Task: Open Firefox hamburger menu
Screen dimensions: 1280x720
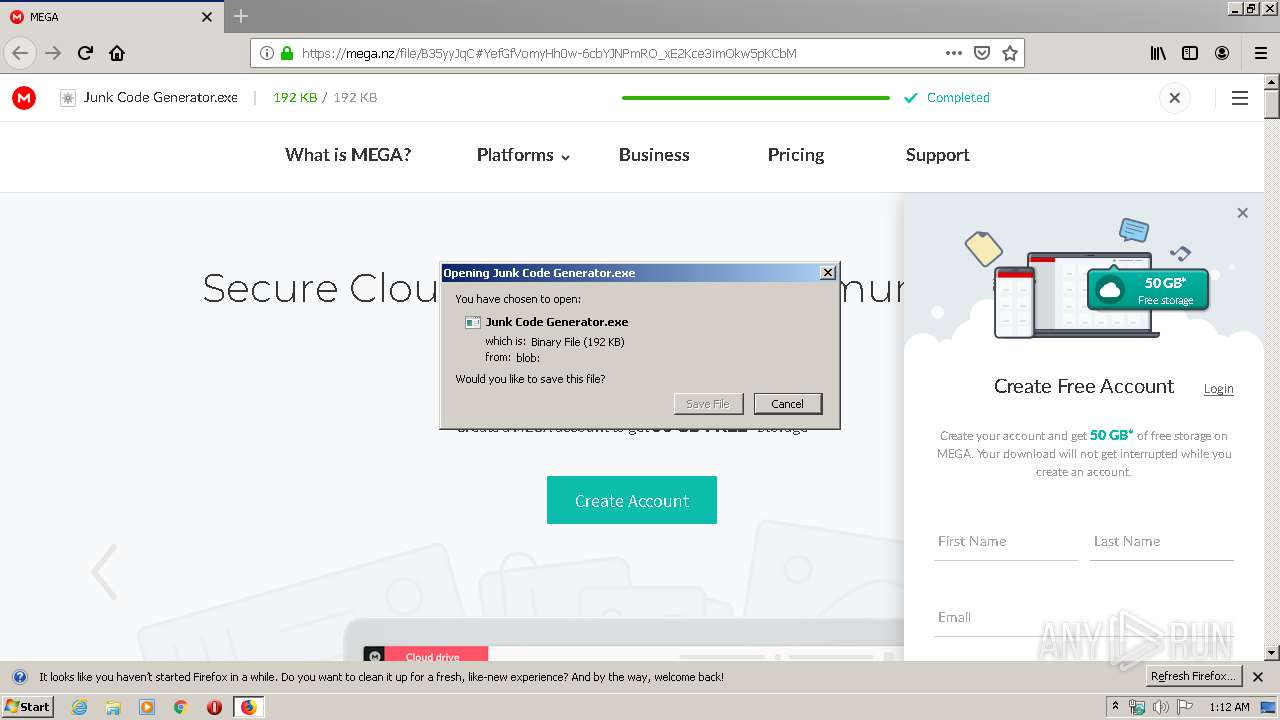Action: [1261, 53]
